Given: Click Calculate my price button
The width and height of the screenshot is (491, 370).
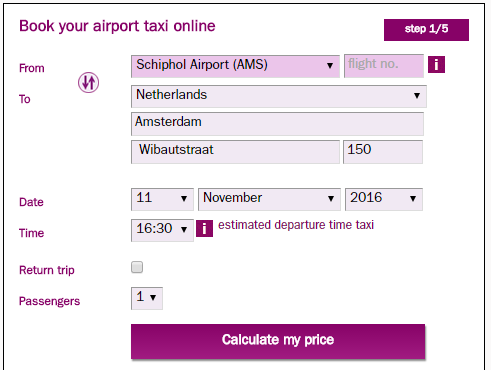Looking at the screenshot, I should tap(278, 341).
